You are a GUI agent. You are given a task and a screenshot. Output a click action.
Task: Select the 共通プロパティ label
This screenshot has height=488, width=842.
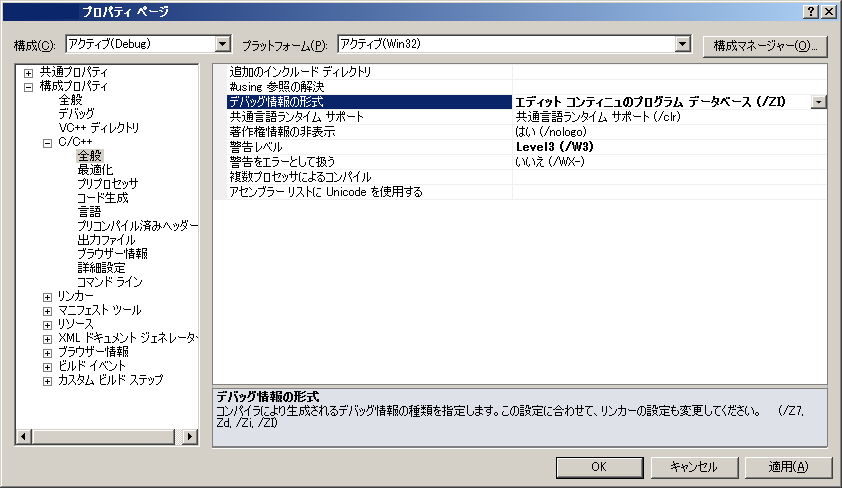click(x=74, y=72)
